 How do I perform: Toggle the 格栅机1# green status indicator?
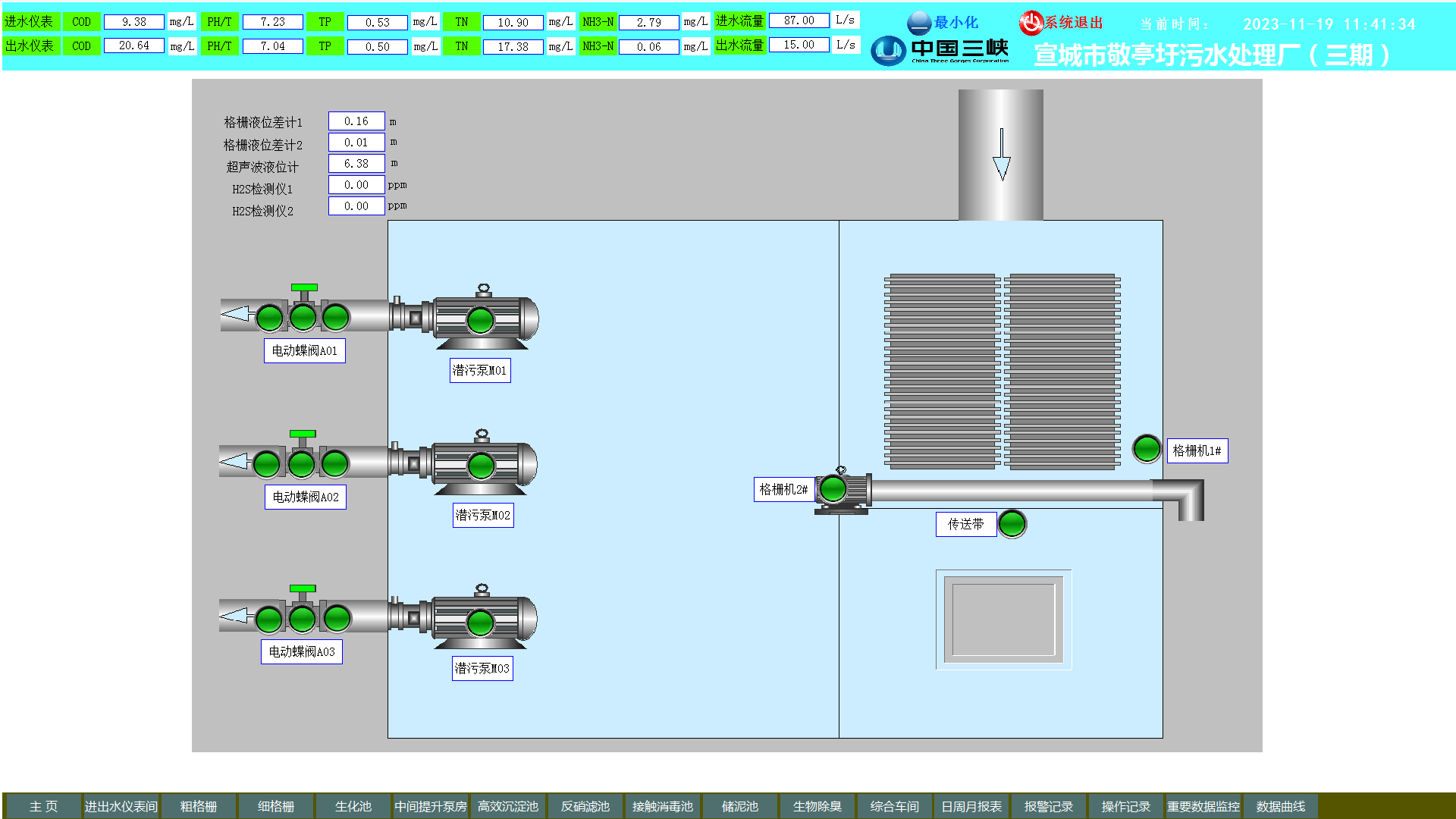tap(1146, 449)
